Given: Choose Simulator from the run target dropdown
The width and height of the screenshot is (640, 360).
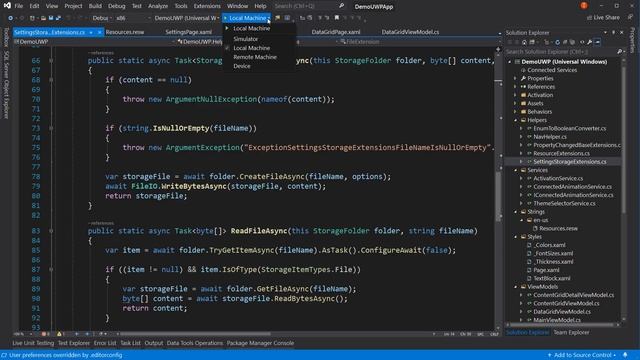Looking at the screenshot, I should [245, 39].
